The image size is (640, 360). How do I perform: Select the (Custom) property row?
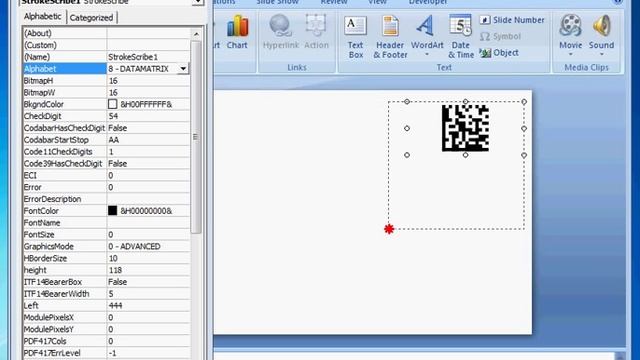tap(106, 45)
